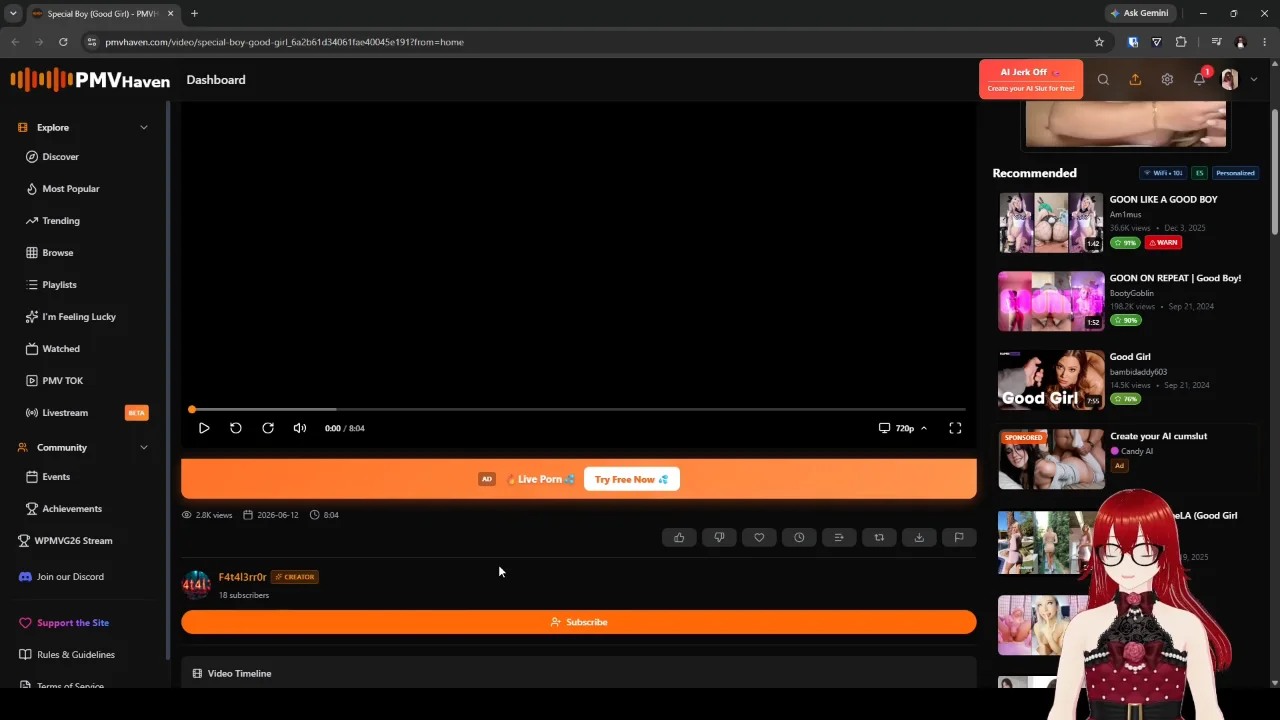Open WPMVG26 Stream in the sidebar
1280x720 pixels.
(73, 541)
